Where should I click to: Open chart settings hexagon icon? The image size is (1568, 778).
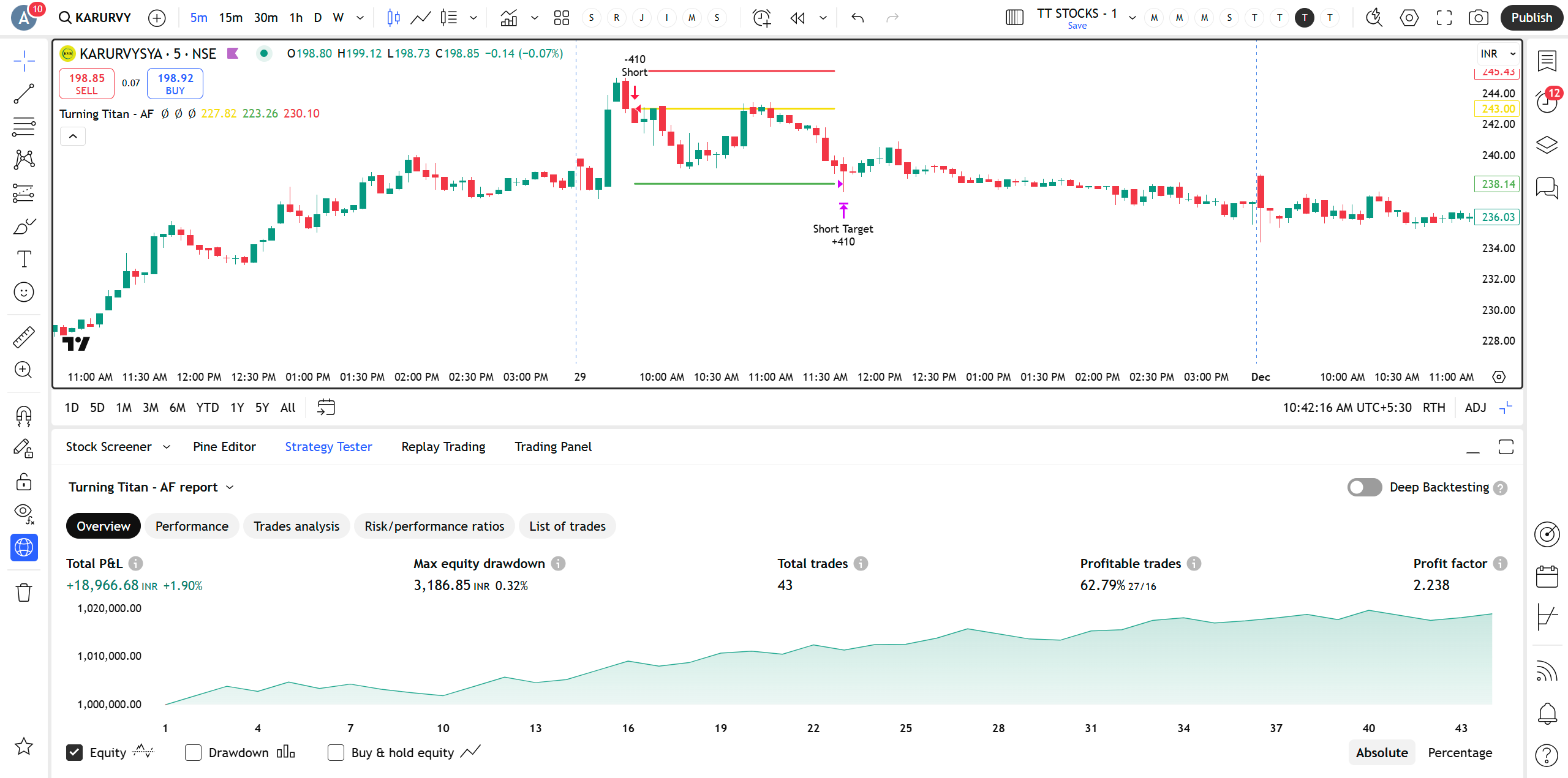[1409, 18]
